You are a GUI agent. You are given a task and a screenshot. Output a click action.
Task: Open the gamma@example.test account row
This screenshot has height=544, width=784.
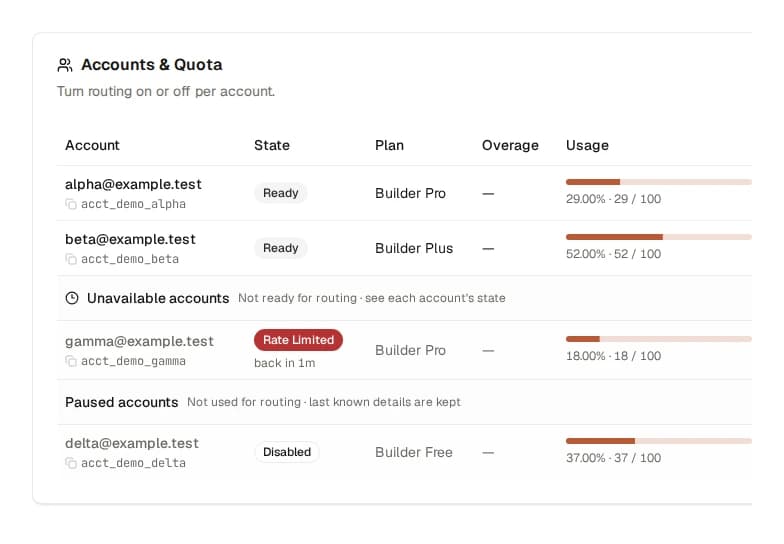pyautogui.click(x=404, y=350)
